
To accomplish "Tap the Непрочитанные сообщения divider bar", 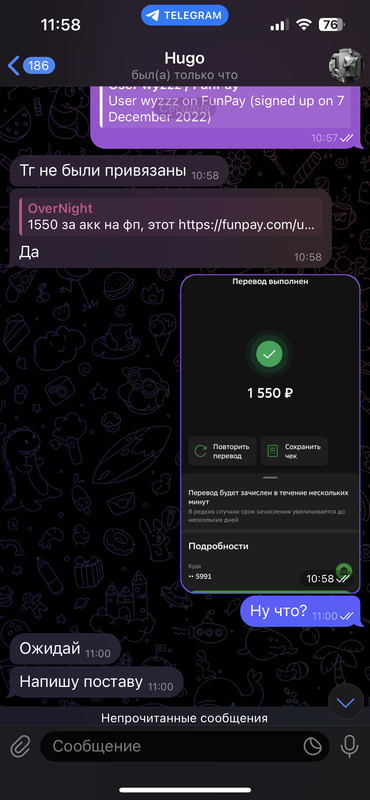I will [185, 718].
